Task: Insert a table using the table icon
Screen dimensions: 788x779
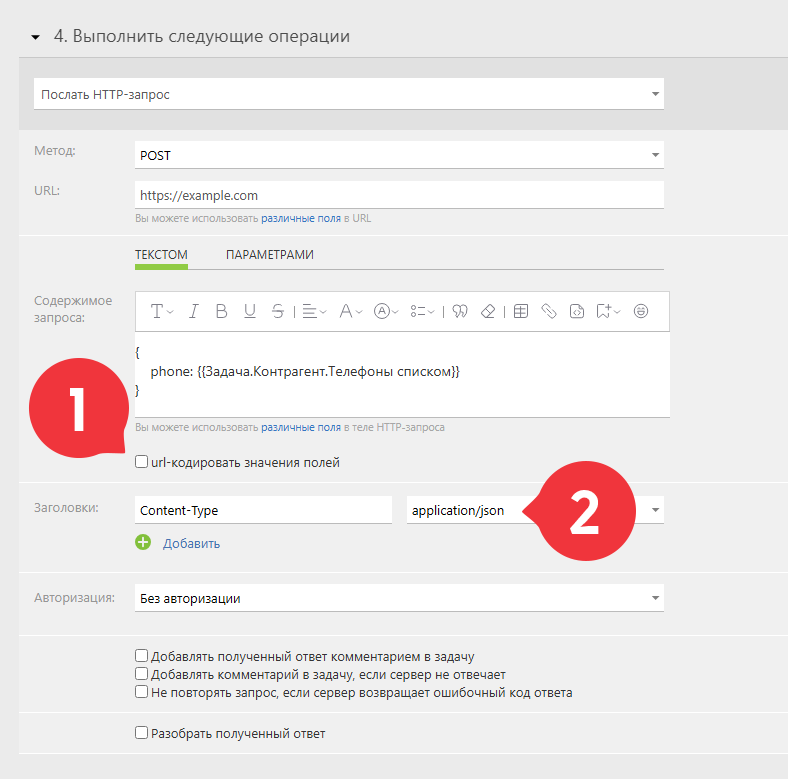Action: point(521,311)
